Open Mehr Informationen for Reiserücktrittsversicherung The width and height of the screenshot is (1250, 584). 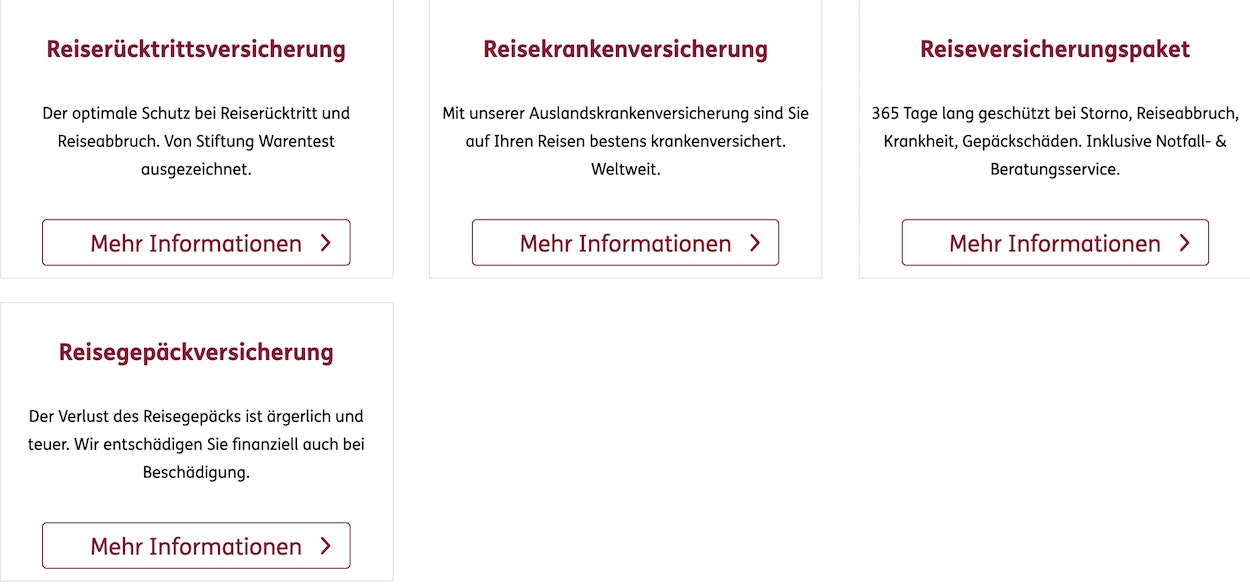point(196,243)
